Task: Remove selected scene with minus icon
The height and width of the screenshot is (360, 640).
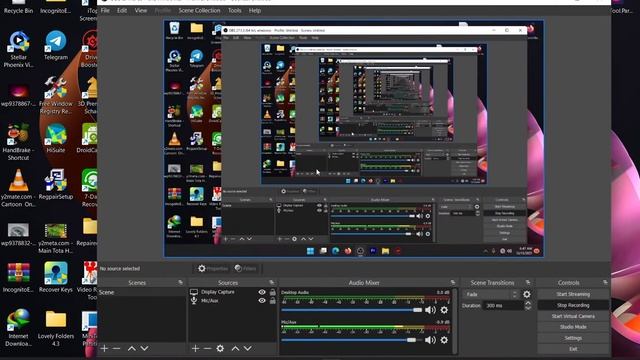Action: tap(116, 348)
